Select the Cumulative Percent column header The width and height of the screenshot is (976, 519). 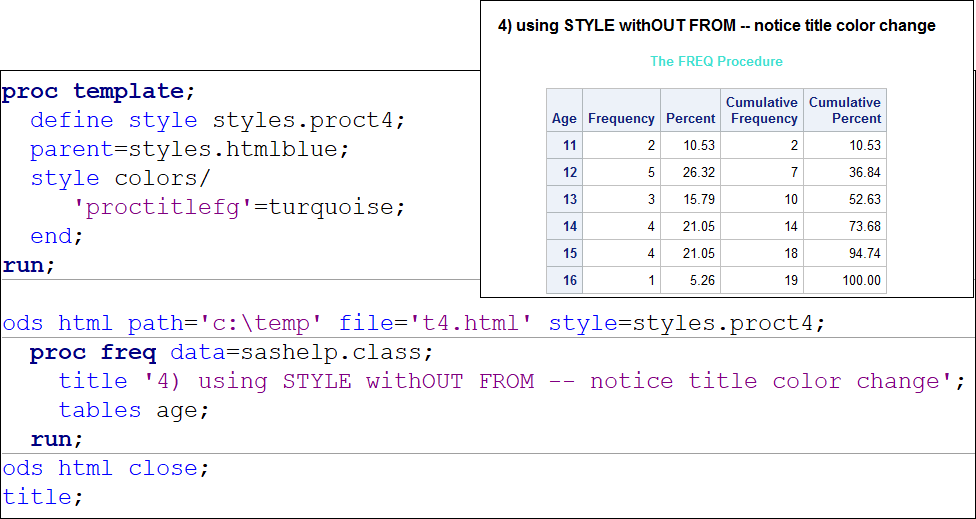(x=845, y=110)
